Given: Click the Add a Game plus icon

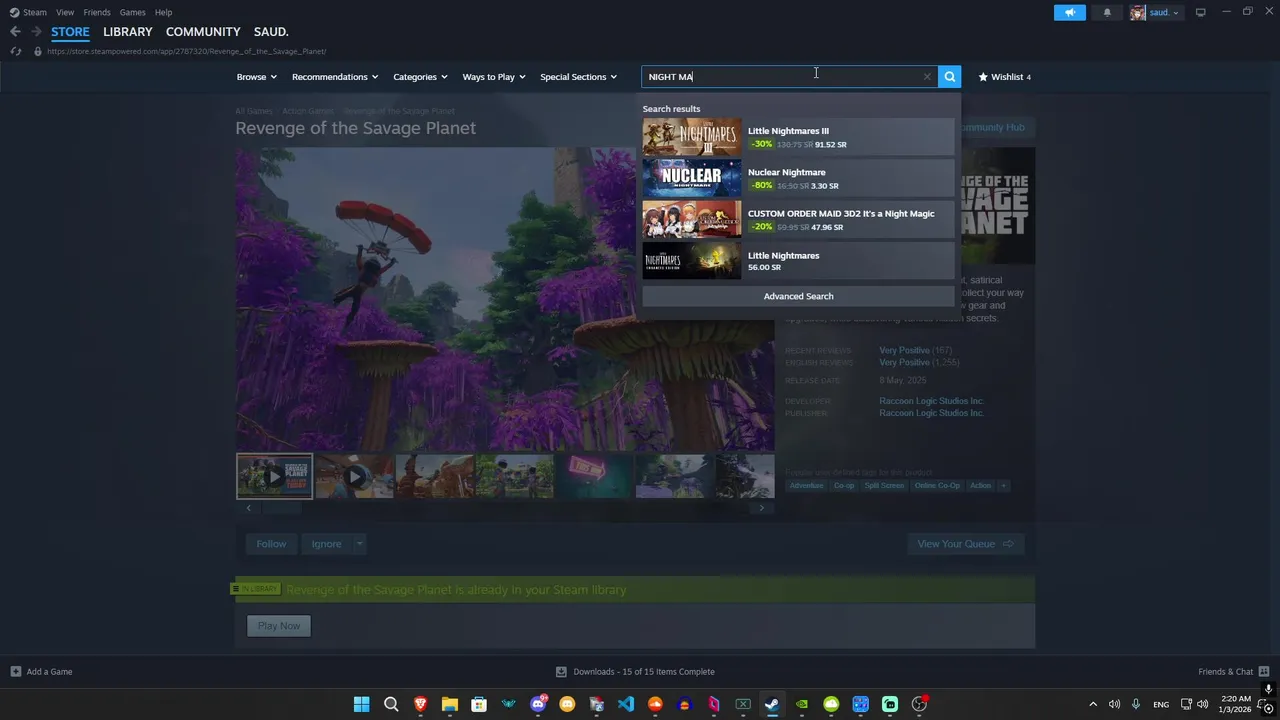Looking at the screenshot, I should click(16, 672).
